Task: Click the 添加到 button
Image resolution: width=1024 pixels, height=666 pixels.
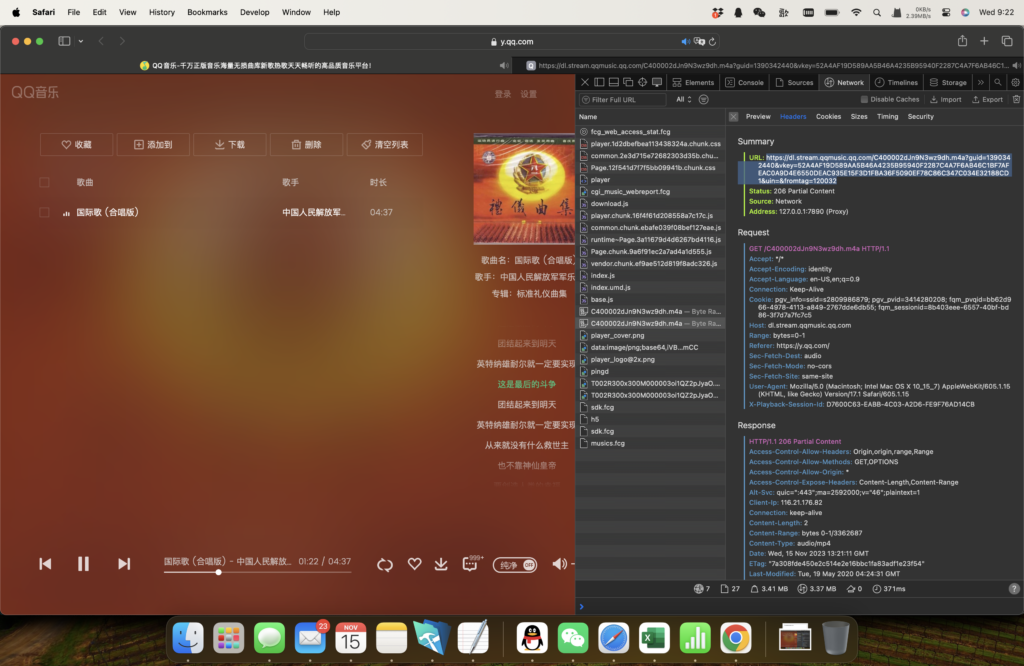Action: [x=153, y=144]
